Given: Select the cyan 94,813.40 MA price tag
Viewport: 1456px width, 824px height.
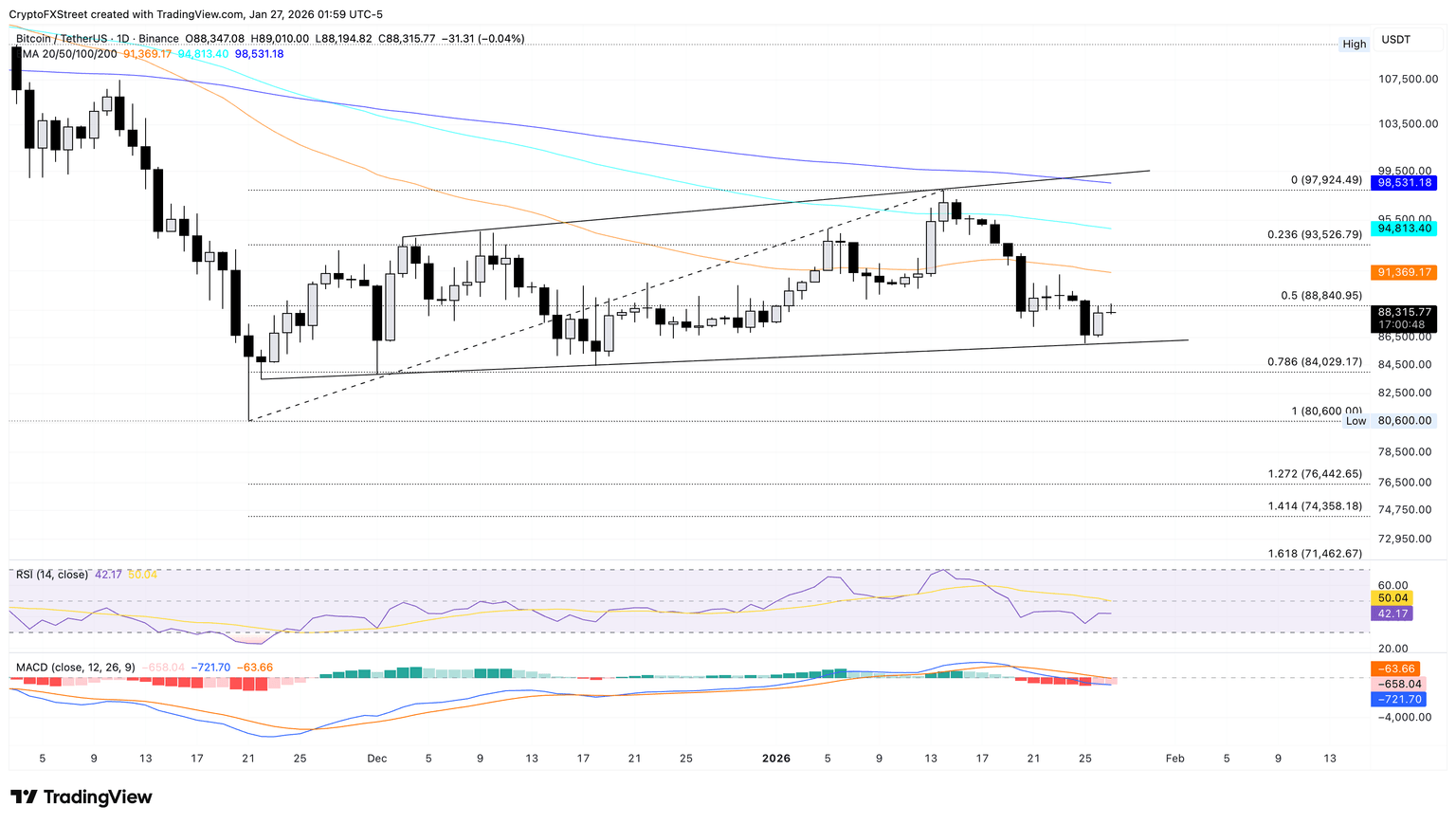Looking at the screenshot, I should tap(1405, 229).
